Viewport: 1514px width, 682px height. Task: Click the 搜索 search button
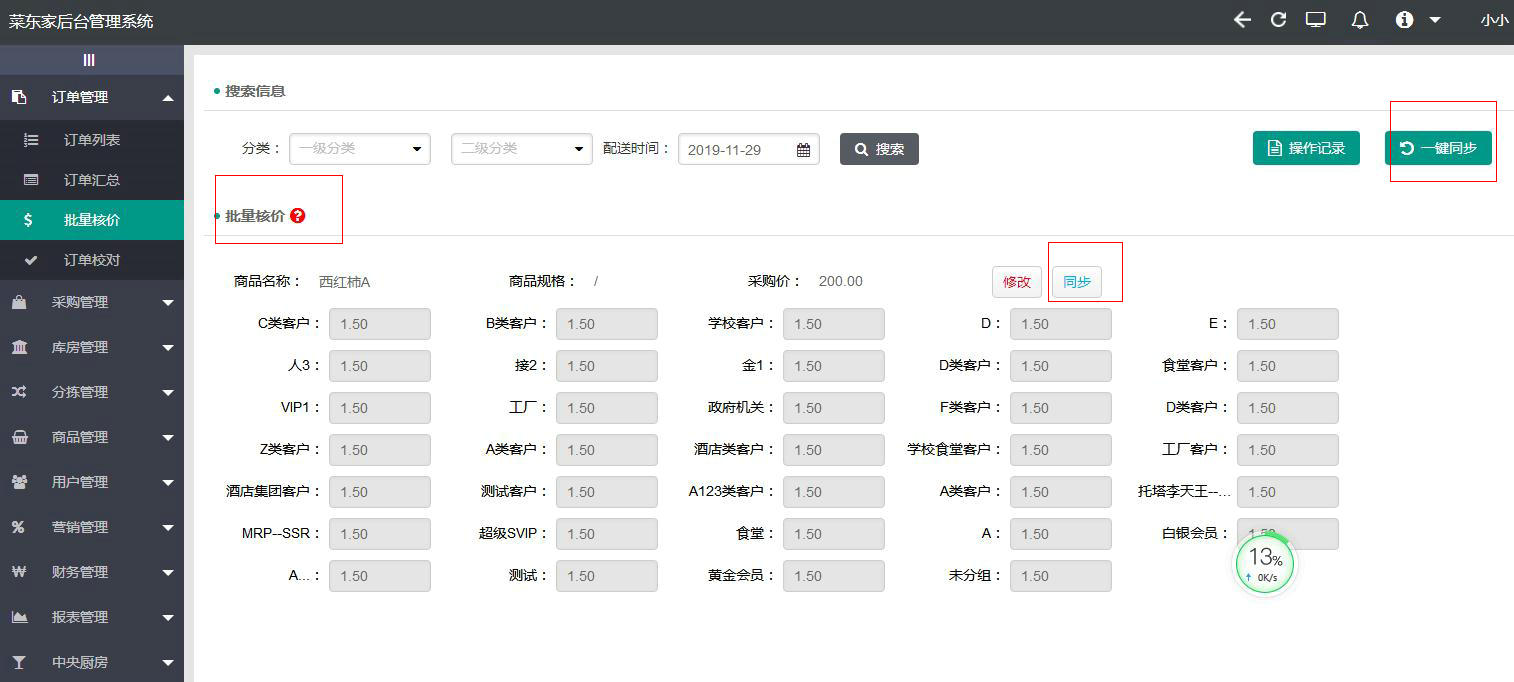click(x=879, y=149)
